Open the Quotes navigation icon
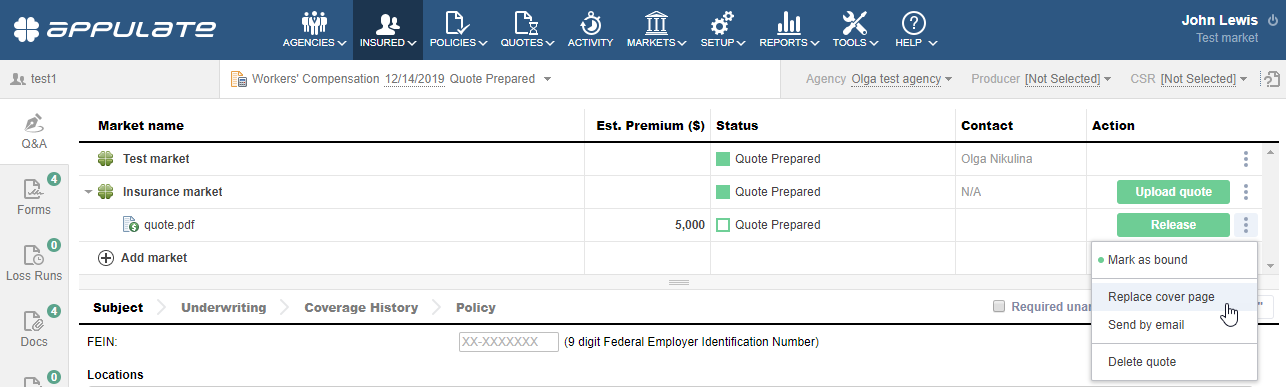Image resolution: width=1286 pixels, height=387 pixels. click(x=526, y=23)
